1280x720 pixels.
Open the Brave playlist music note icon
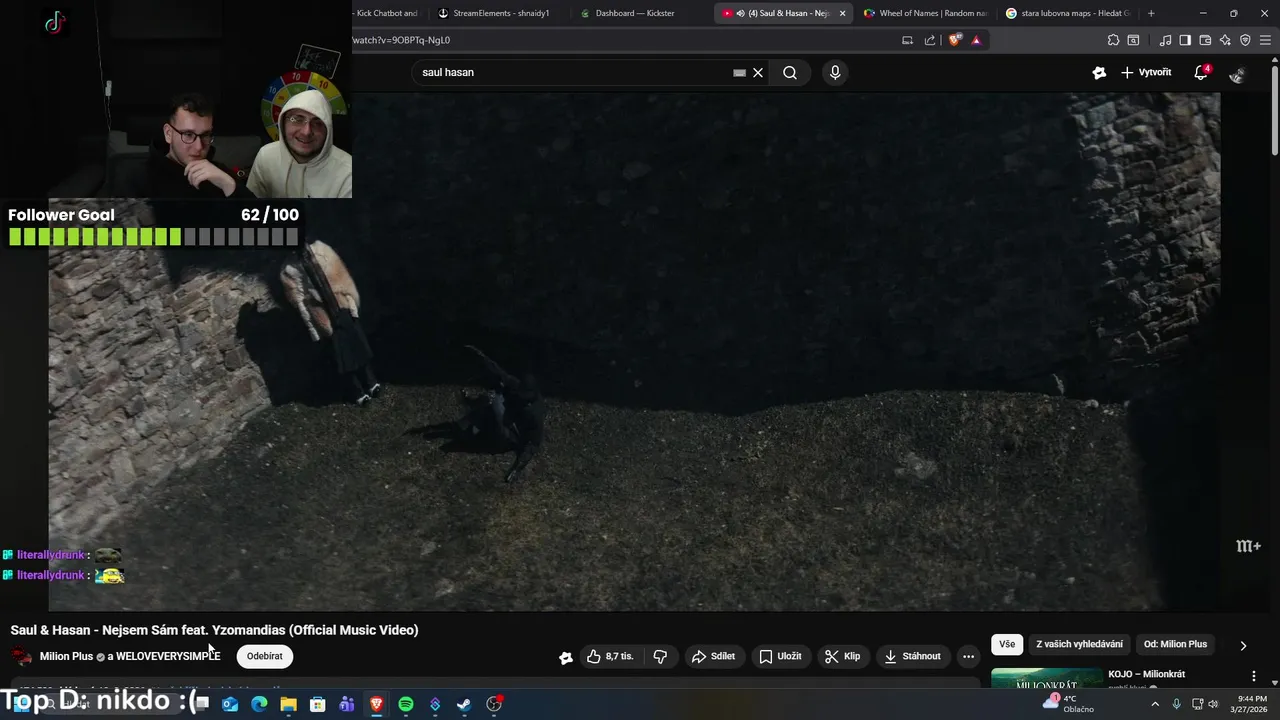(1165, 40)
